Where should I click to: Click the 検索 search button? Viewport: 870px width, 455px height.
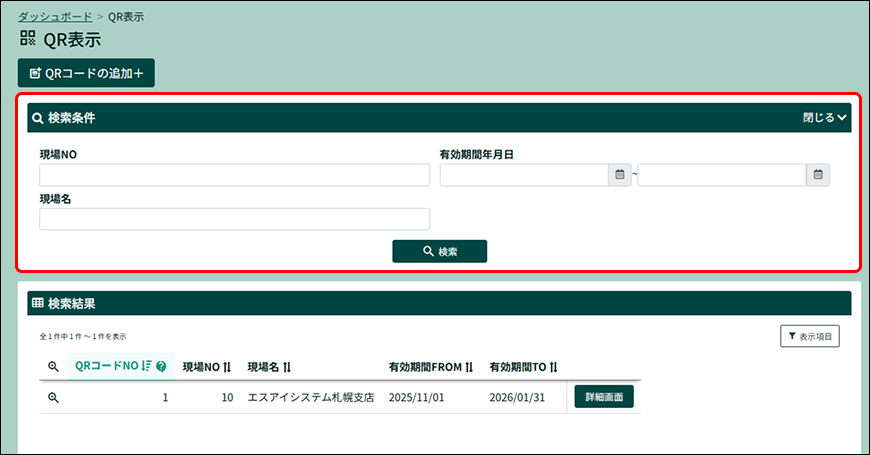click(x=439, y=251)
